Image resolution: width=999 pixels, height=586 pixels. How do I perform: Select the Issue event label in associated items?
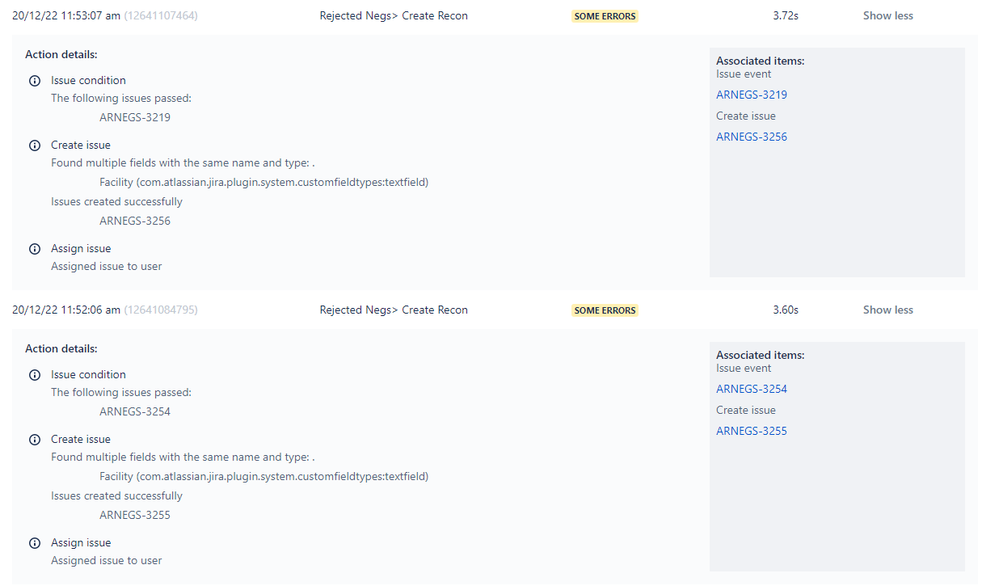pyautogui.click(x=743, y=73)
